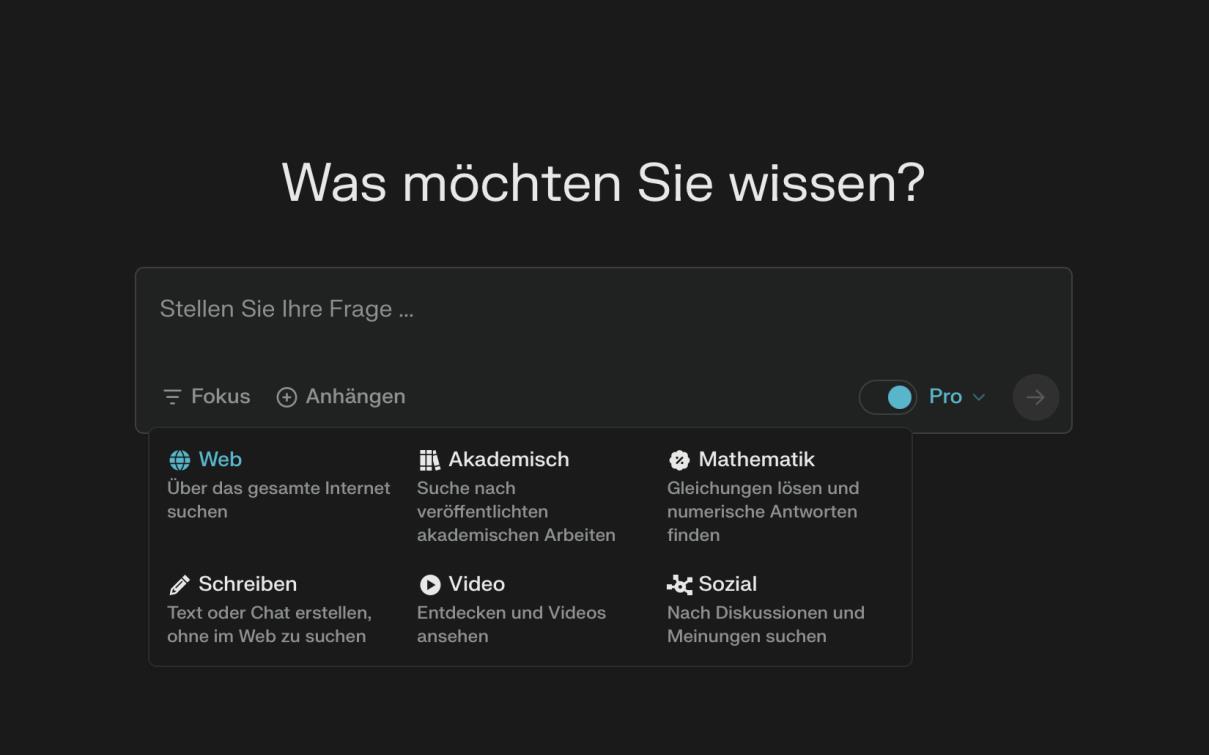The height and width of the screenshot is (755, 1209).
Task: Collapse the Fokus menu via Fokus label
Action: point(220,397)
